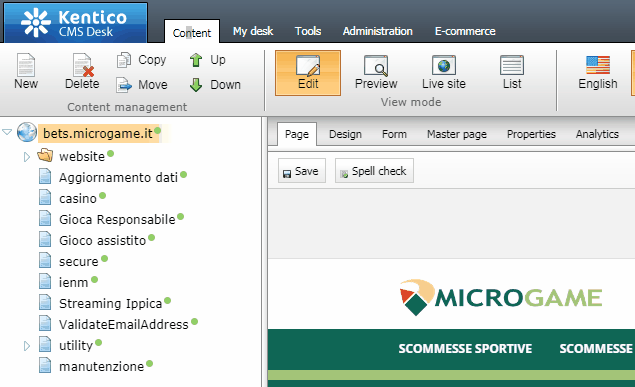The width and height of the screenshot is (635, 387).
Task: Select Aggiornamento dati in the tree
Action: pos(118,177)
